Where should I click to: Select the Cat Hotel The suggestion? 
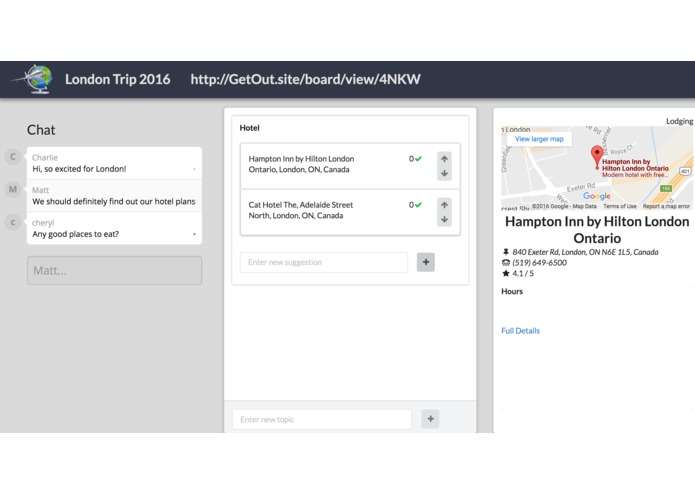click(350, 212)
